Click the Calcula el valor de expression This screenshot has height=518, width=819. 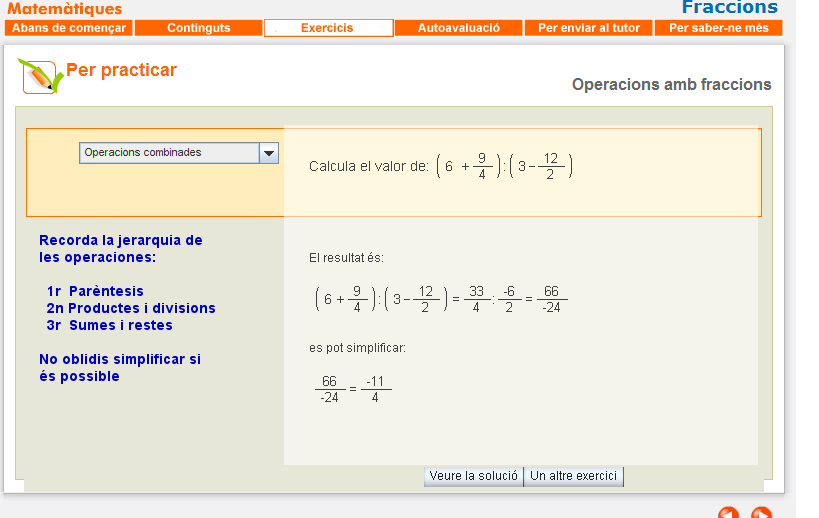tap(440, 166)
